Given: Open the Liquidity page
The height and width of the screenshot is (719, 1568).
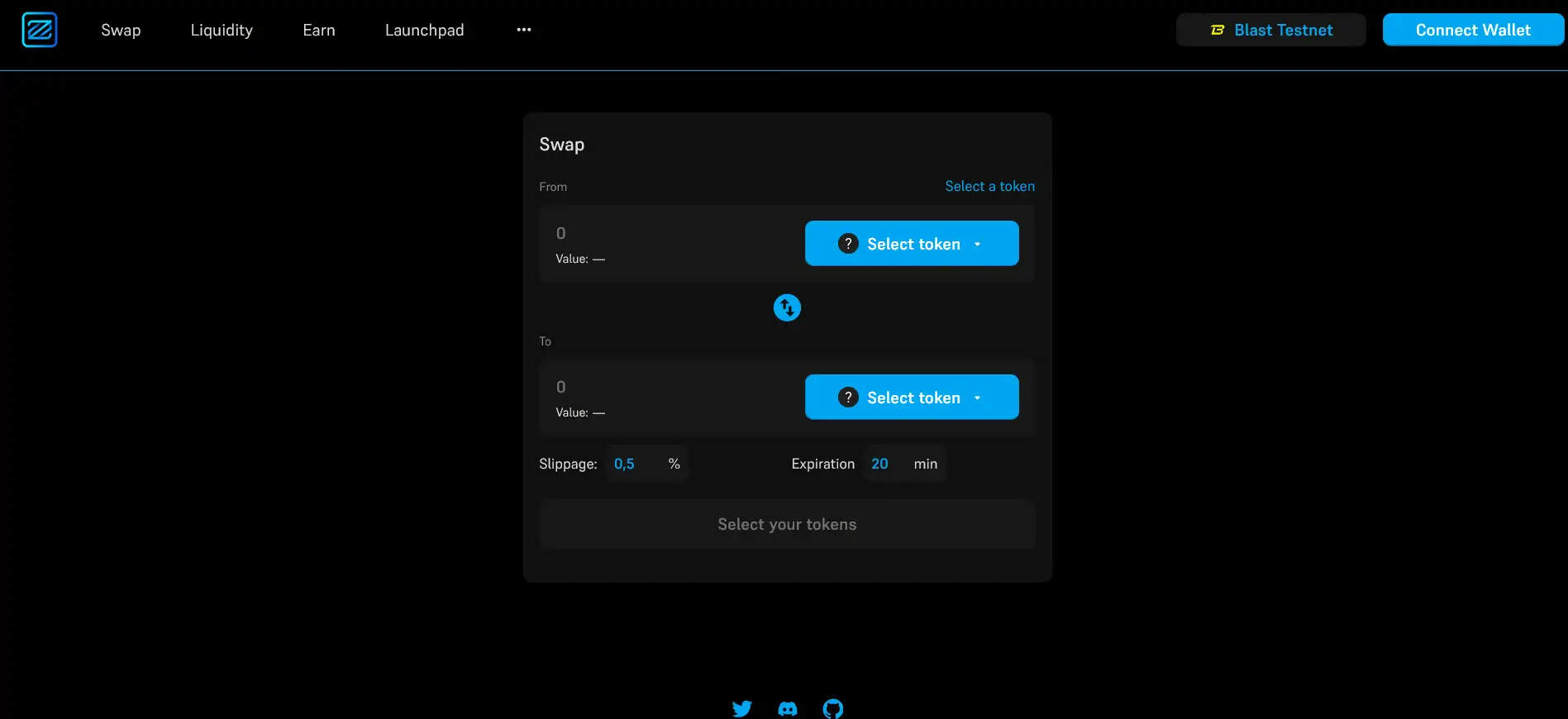Looking at the screenshot, I should pyautogui.click(x=222, y=30).
